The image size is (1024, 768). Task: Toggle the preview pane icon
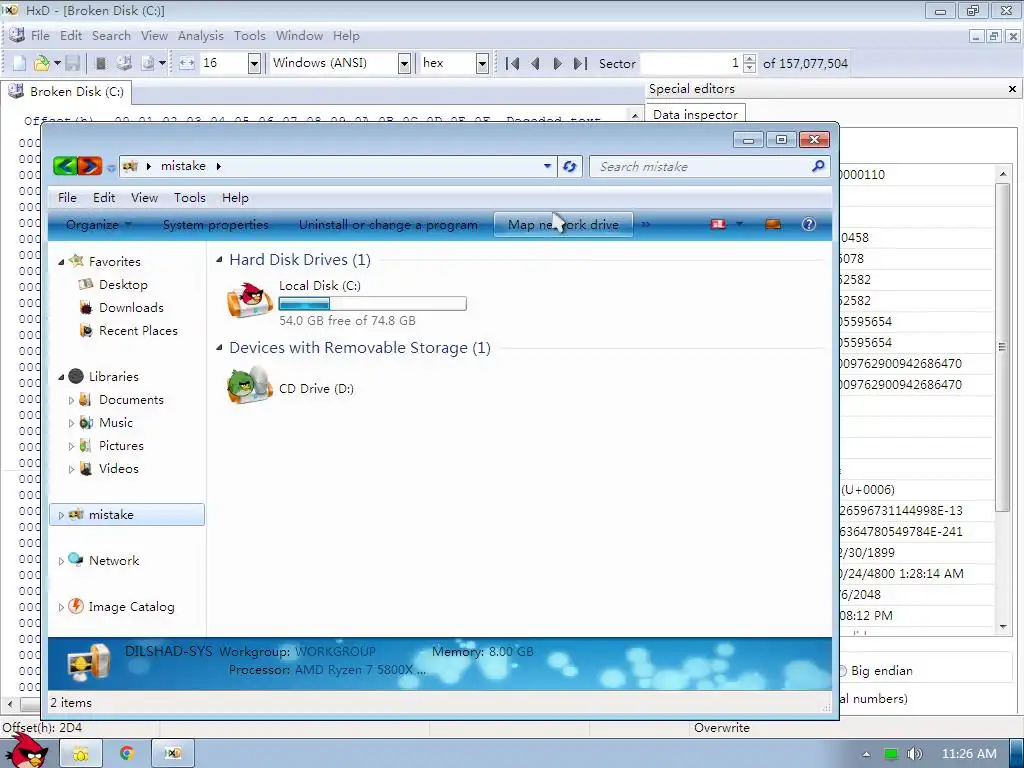tap(773, 225)
